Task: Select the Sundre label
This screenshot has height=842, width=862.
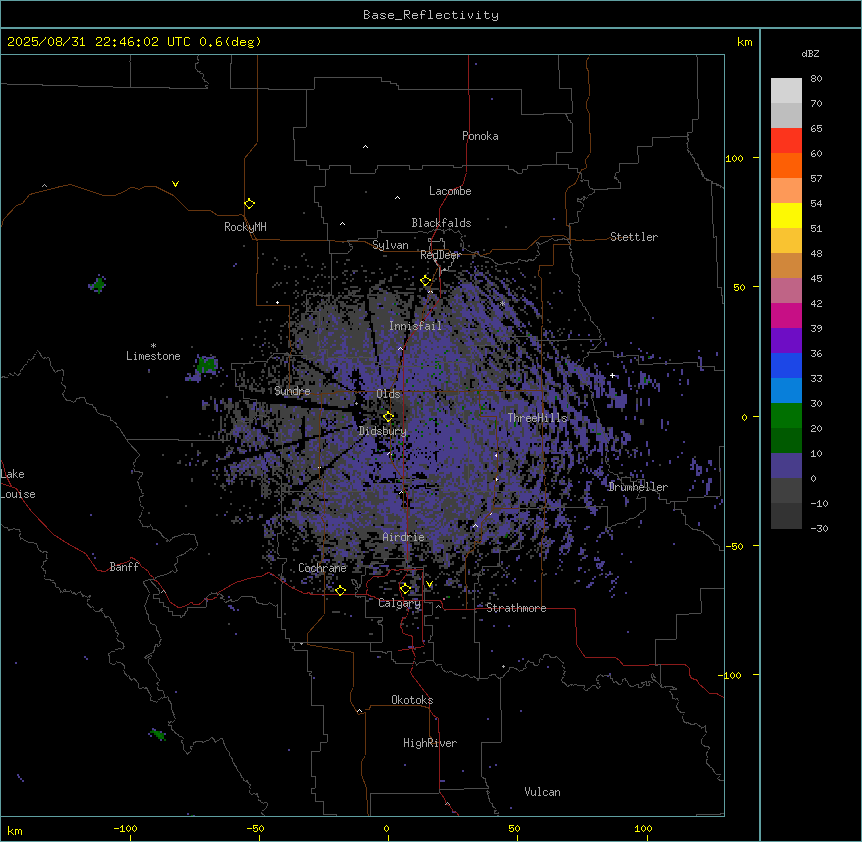Action: click(292, 391)
